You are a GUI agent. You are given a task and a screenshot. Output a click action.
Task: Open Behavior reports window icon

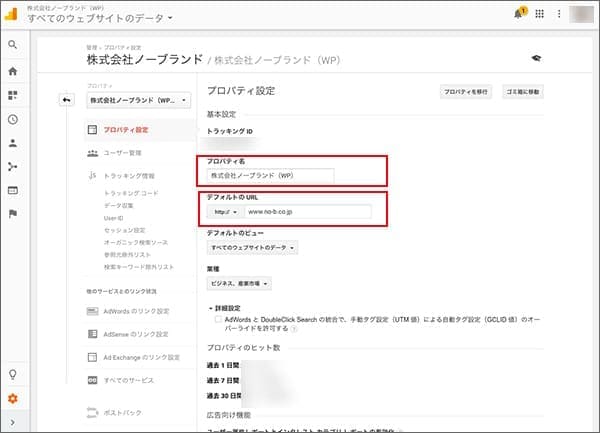click(x=13, y=190)
